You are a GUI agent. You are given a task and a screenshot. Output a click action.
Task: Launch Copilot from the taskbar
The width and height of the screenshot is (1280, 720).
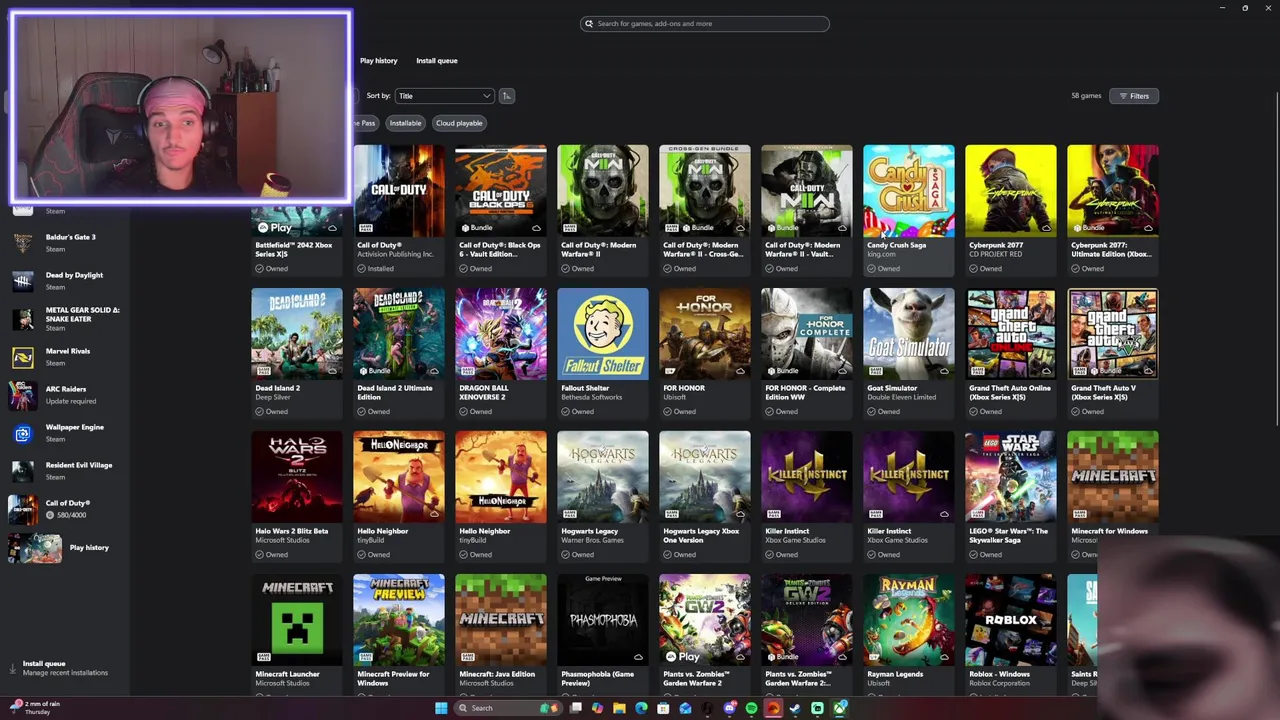(x=597, y=708)
